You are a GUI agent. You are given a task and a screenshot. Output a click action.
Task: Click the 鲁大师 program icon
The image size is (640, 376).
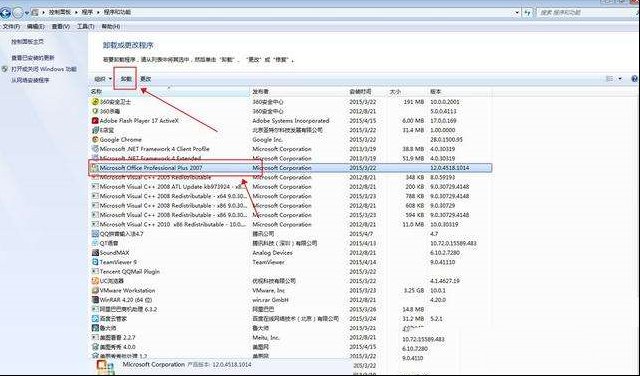click(x=95, y=328)
